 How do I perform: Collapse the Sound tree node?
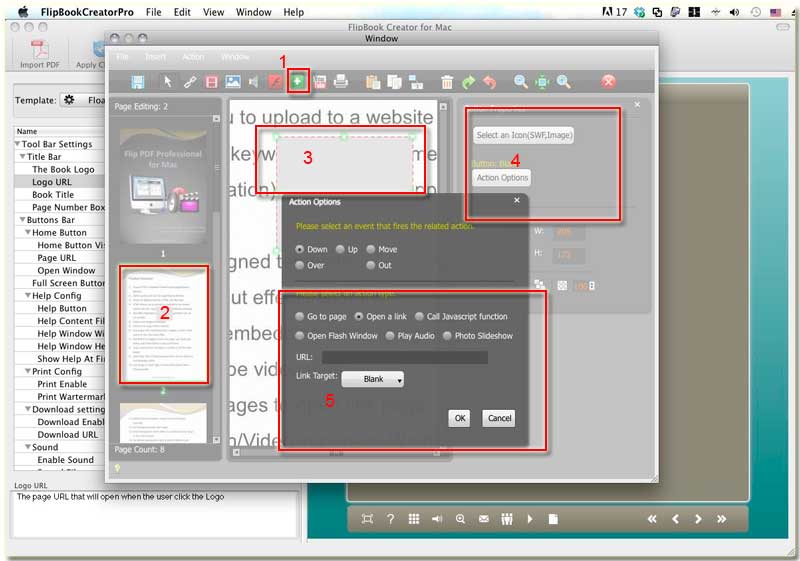[x=28, y=447]
